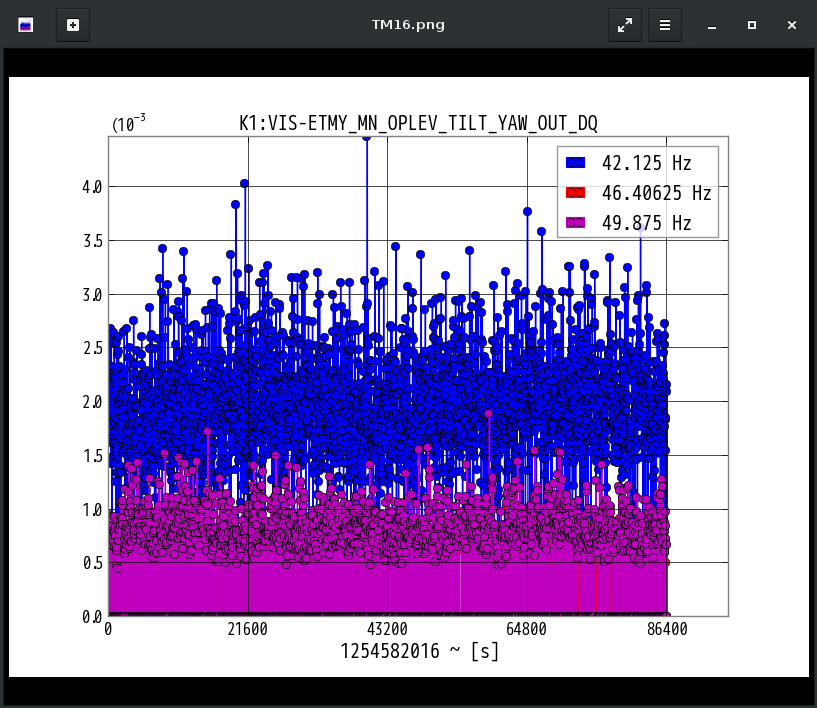Click the plot title K1:VIS-ETMY_MN_OPLEV_TILT_YAW_OUT_DQ
The height and width of the screenshot is (708, 817).
click(418, 123)
